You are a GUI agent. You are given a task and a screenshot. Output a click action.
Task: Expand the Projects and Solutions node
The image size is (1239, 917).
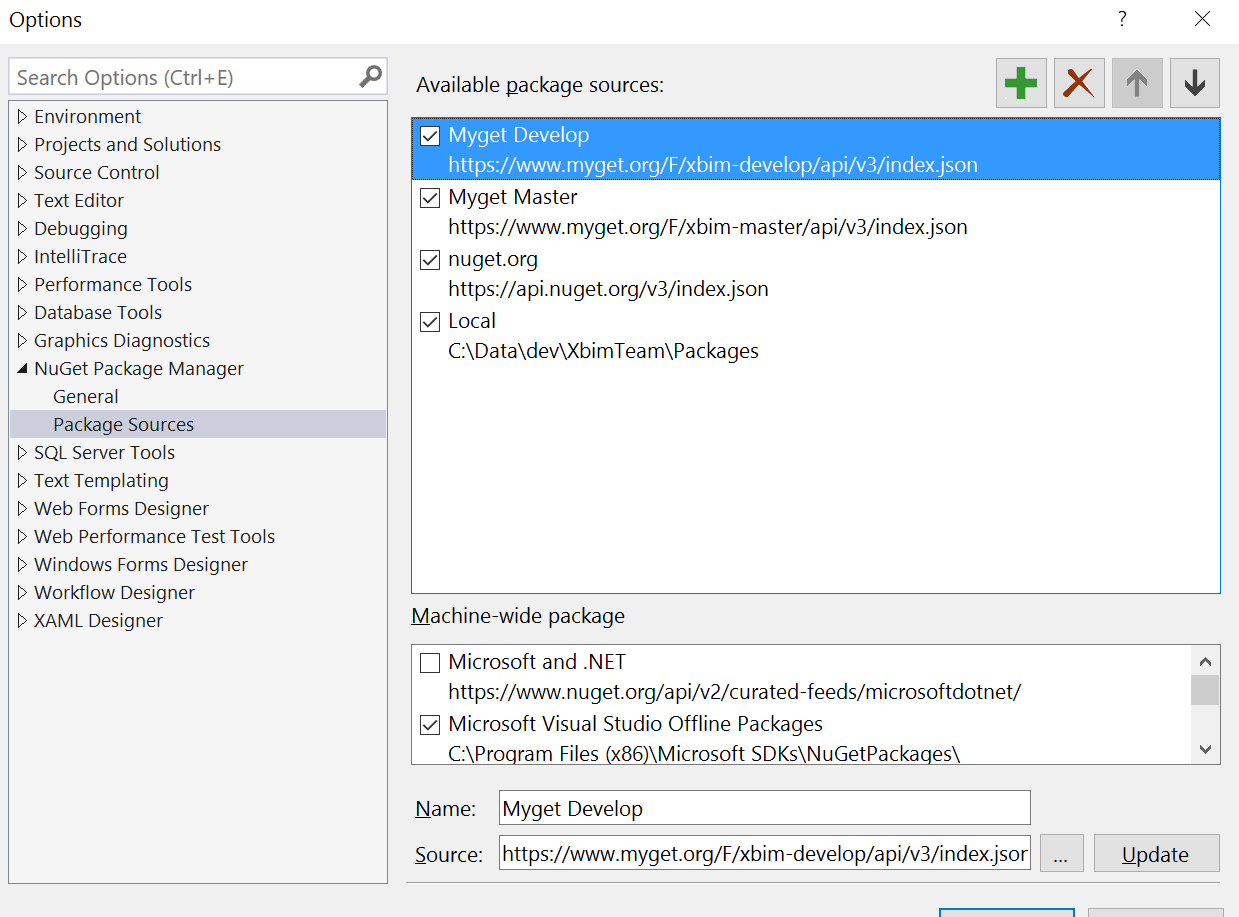[22, 145]
